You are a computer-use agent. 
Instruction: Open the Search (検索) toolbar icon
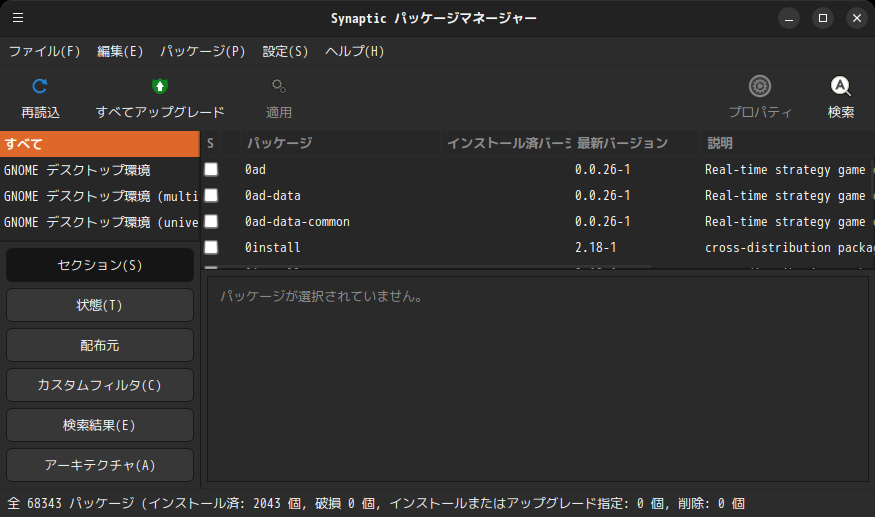coord(840,86)
